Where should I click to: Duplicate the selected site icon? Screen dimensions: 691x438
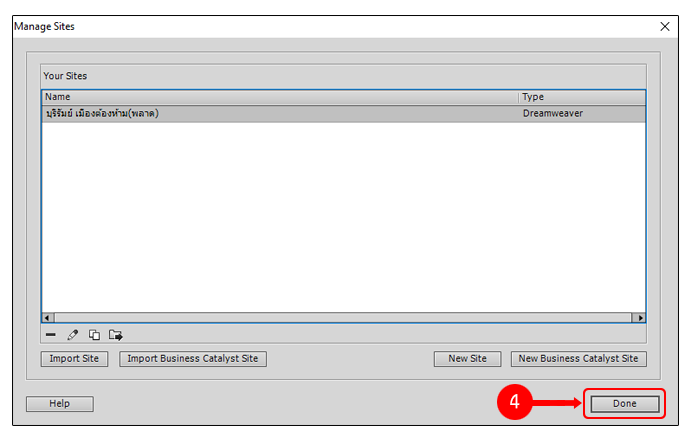pos(94,335)
